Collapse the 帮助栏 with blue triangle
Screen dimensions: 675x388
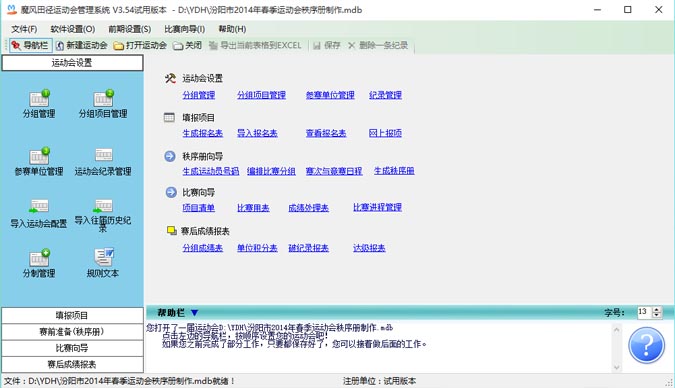(x=195, y=313)
